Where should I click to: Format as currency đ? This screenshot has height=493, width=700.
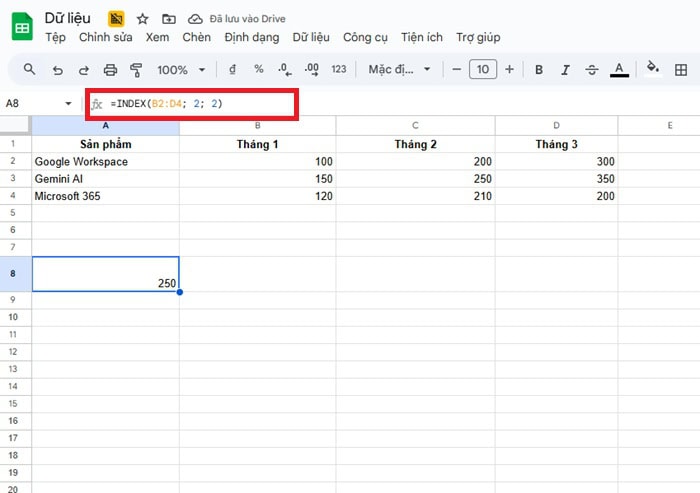(232, 69)
